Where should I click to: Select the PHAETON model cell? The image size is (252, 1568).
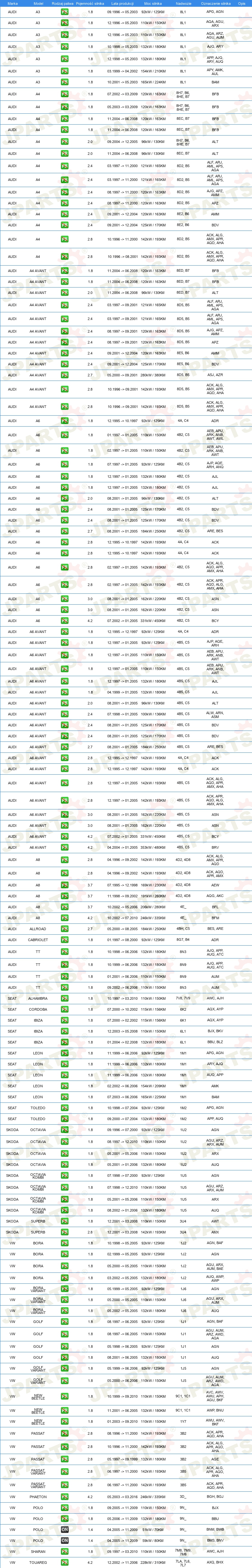tap(38, 1497)
